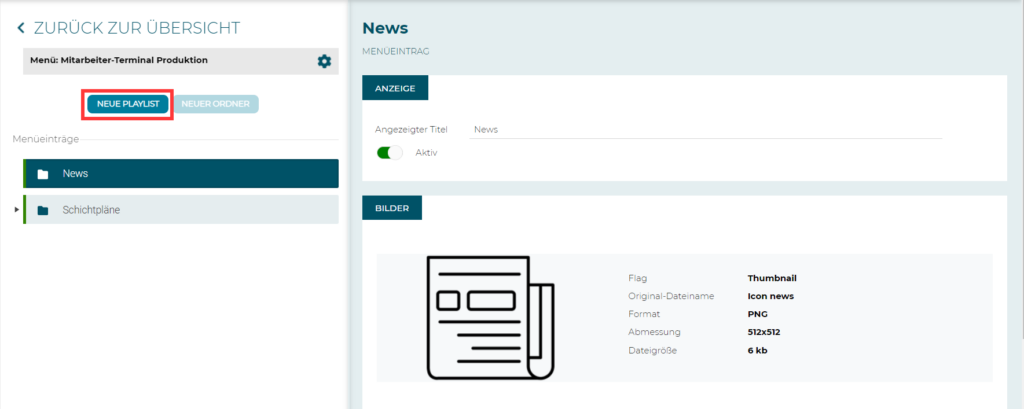Viewport: 1024px width, 409px height.
Task: Click the 6 kb file size value
Action: click(x=758, y=350)
